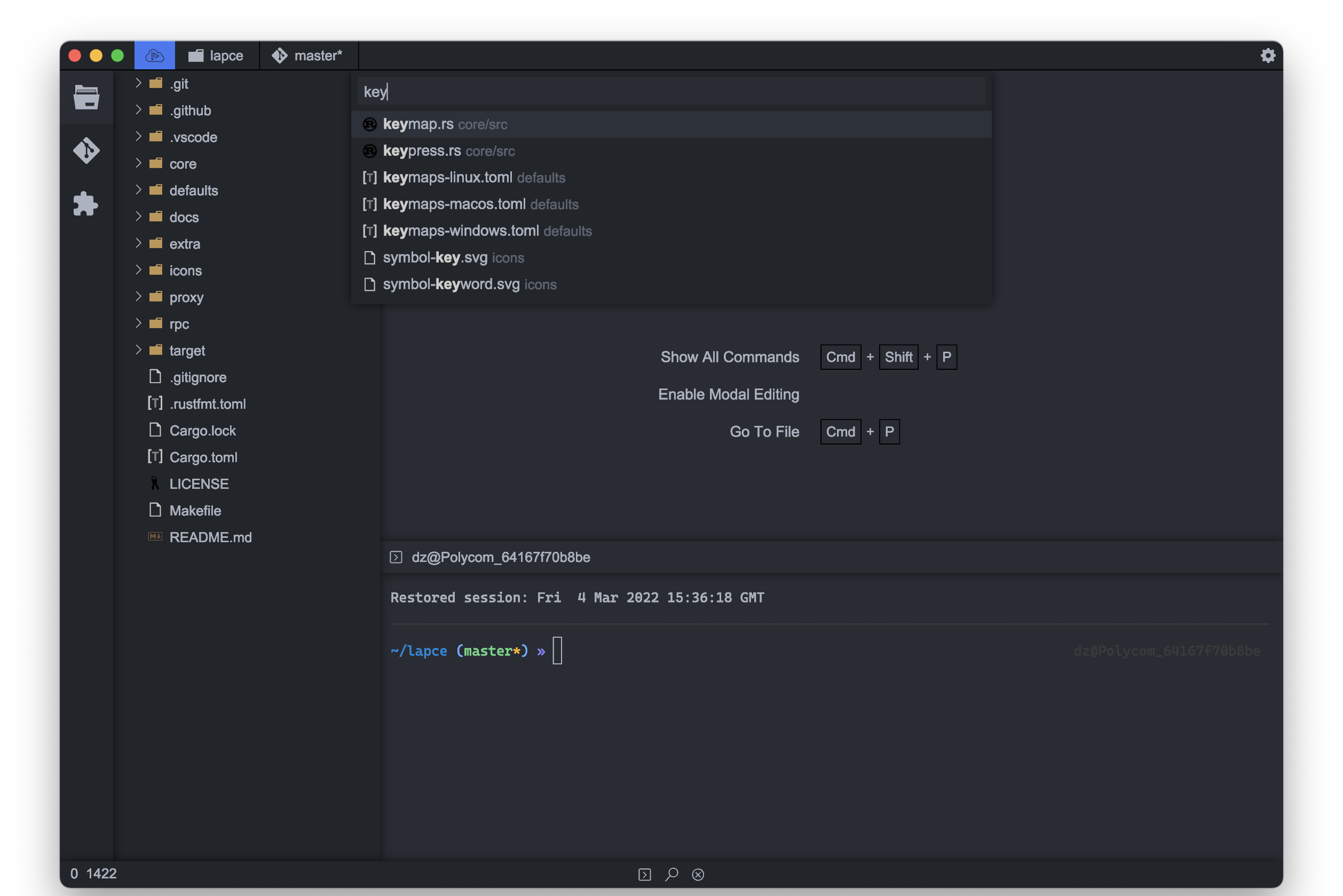The width and height of the screenshot is (1343, 896).
Task: Click TOML icon beside keymaps-windows.toml
Action: tap(370, 231)
